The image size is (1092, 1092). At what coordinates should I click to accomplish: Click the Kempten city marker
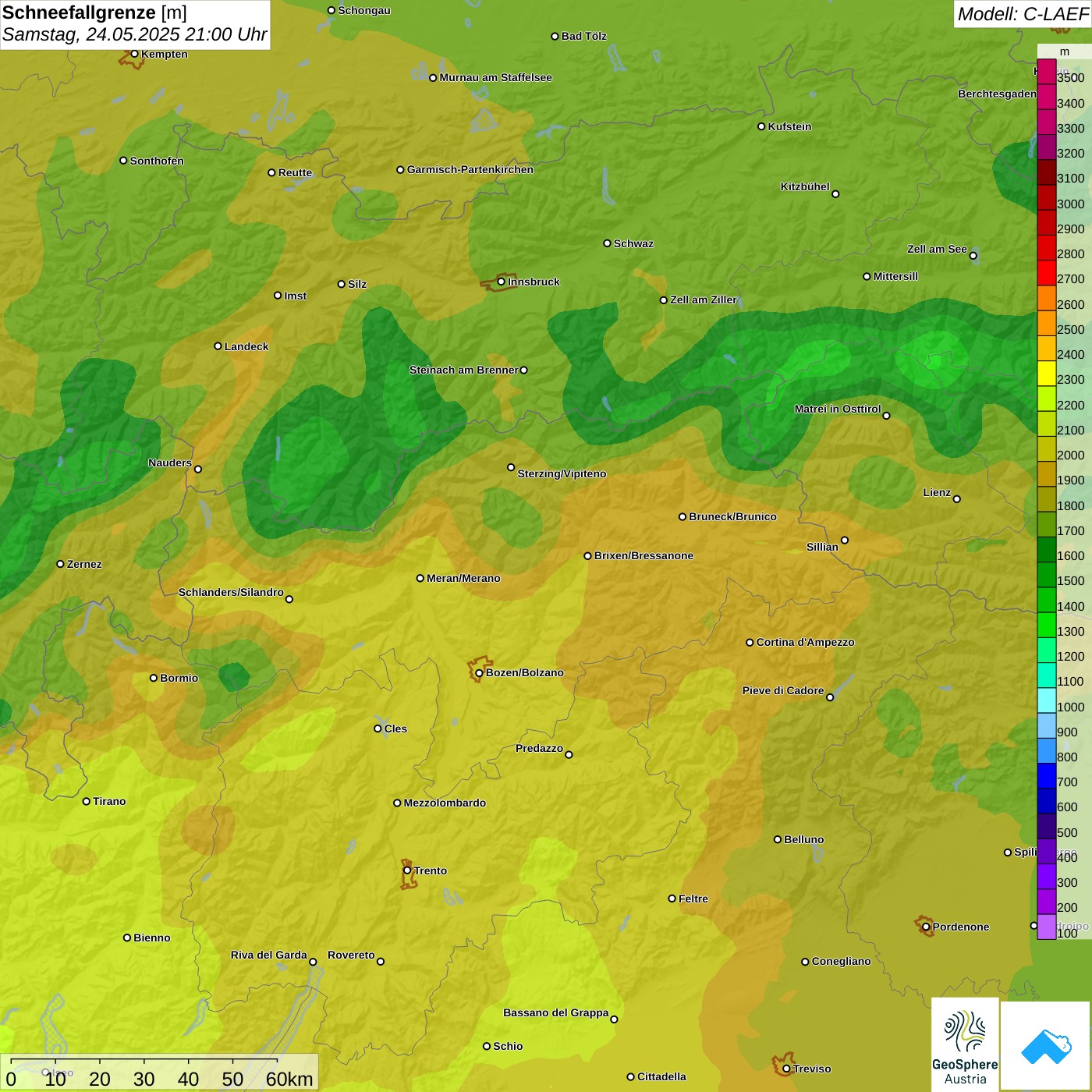(134, 54)
